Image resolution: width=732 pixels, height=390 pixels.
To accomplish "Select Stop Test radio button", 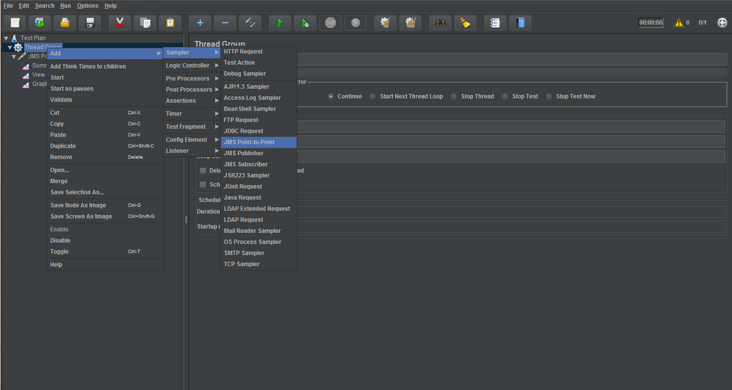I will point(505,96).
